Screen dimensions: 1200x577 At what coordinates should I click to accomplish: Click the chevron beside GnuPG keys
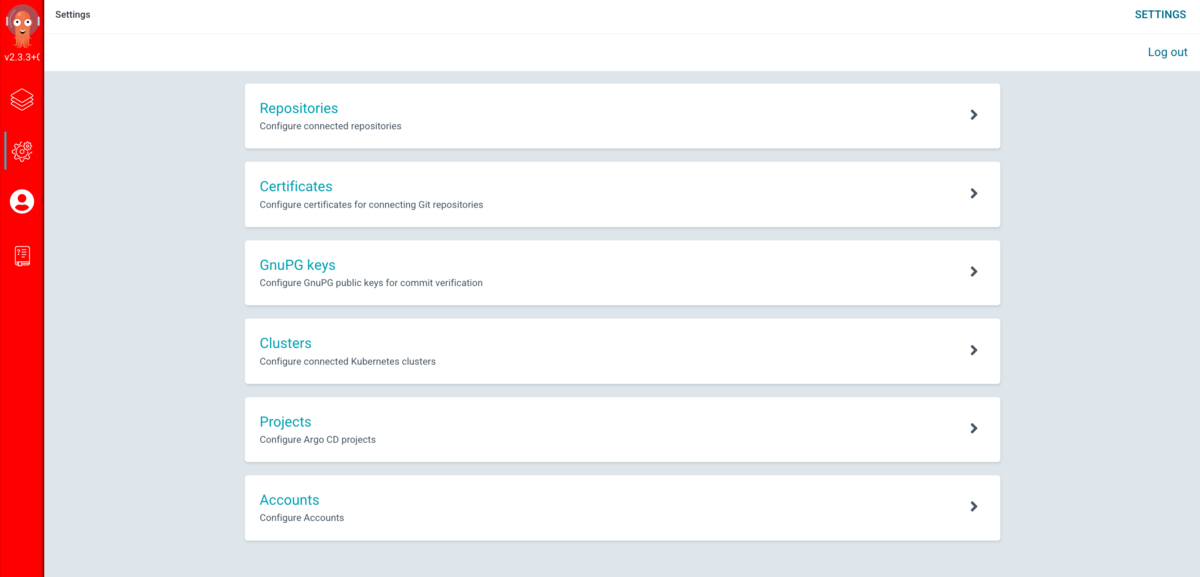pyautogui.click(x=974, y=271)
